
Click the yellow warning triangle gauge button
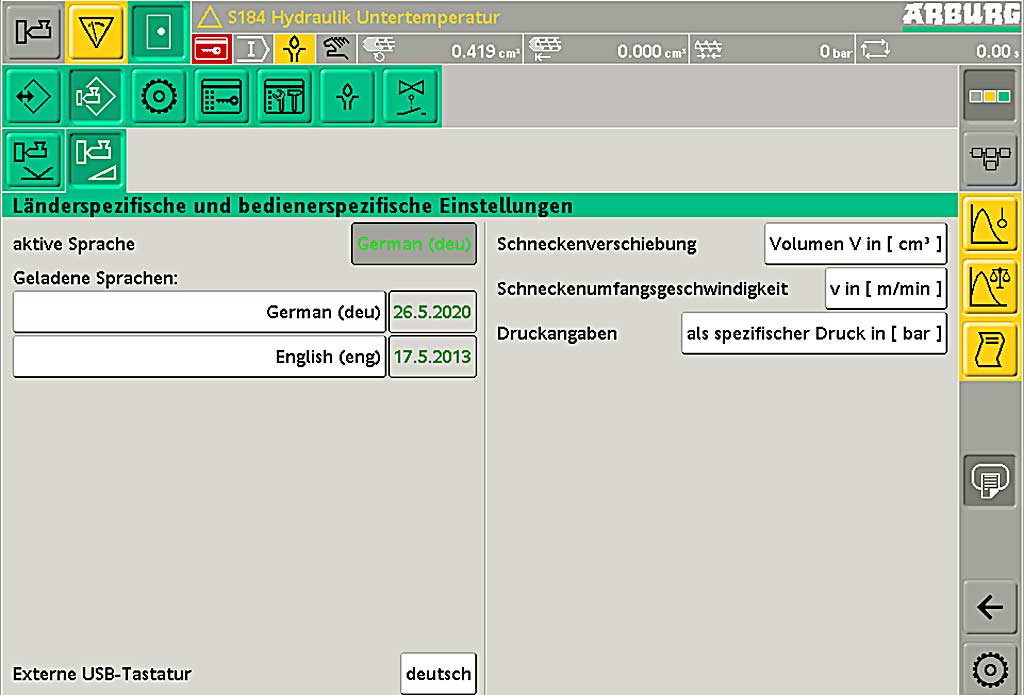tap(96, 32)
